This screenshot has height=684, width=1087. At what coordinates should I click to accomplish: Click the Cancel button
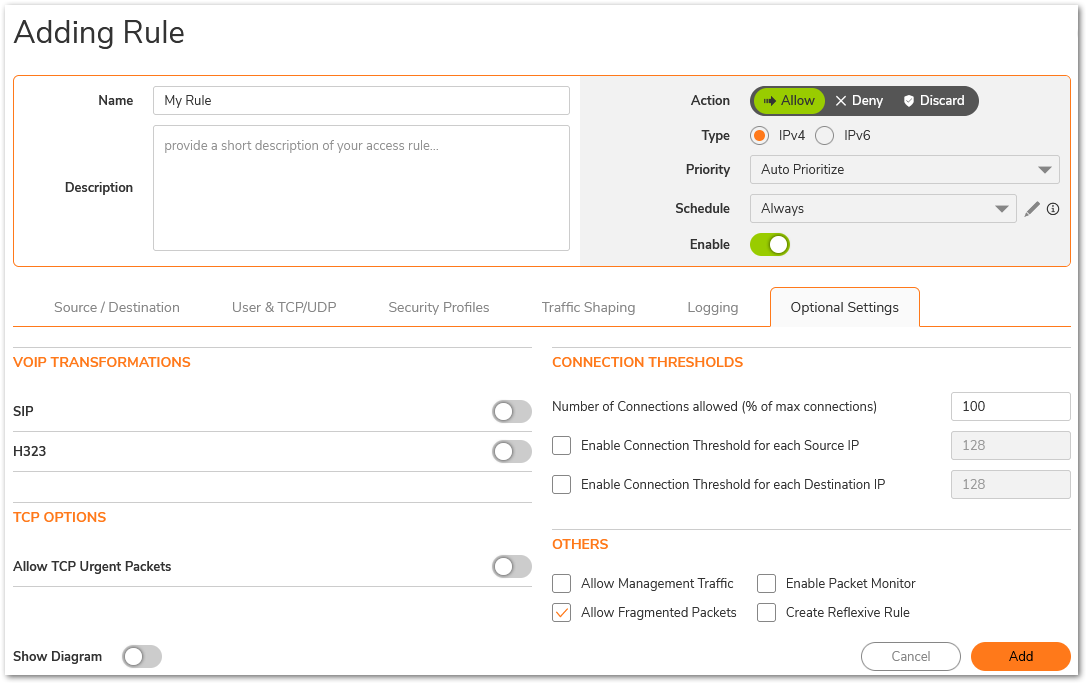(910, 656)
